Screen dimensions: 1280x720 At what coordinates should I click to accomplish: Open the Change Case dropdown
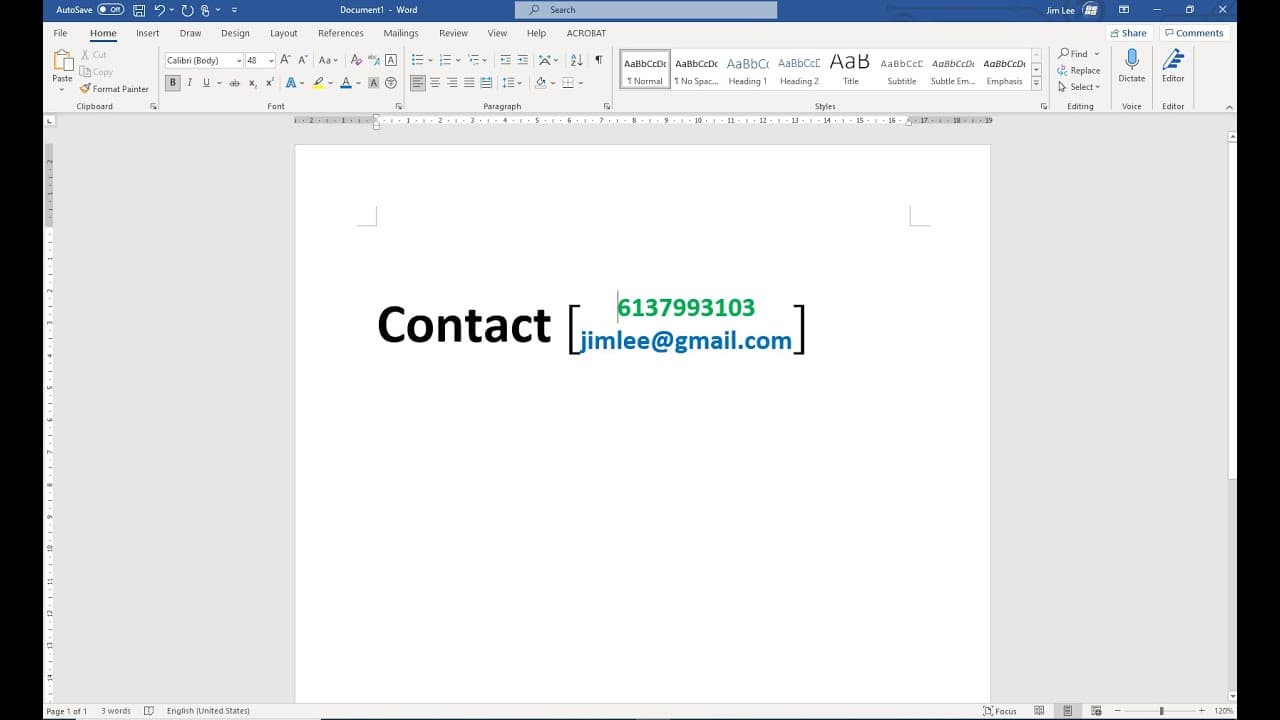(x=328, y=60)
